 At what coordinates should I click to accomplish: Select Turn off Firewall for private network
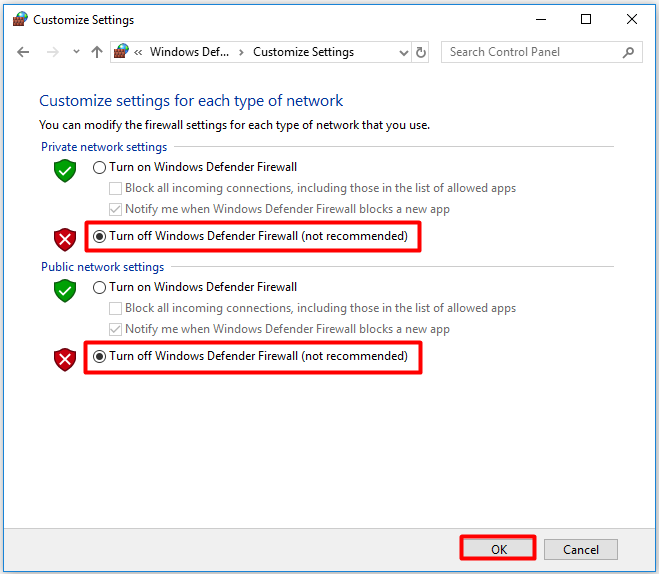(100, 236)
